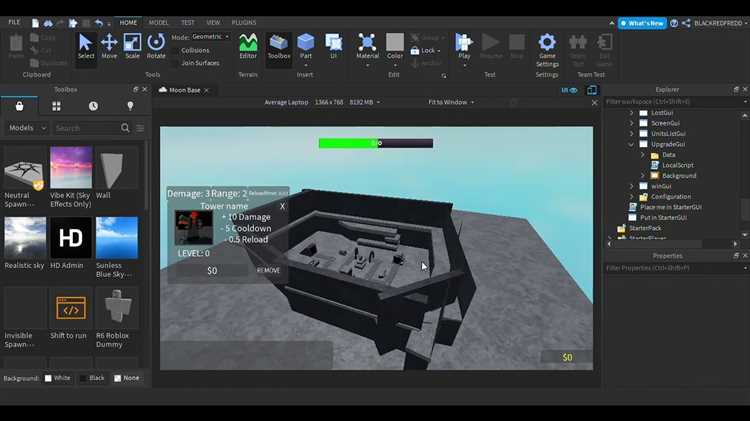
Task: Open the Toolbox filter options icon
Action: pos(140,128)
